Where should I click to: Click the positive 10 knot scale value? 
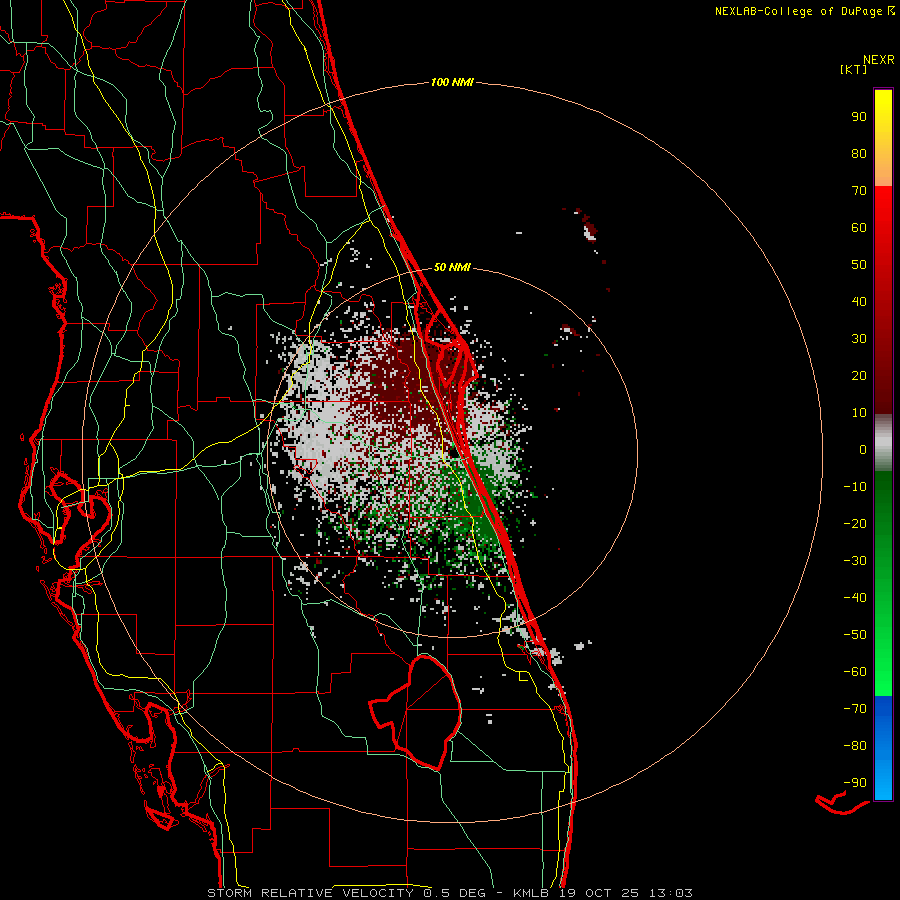click(859, 413)
